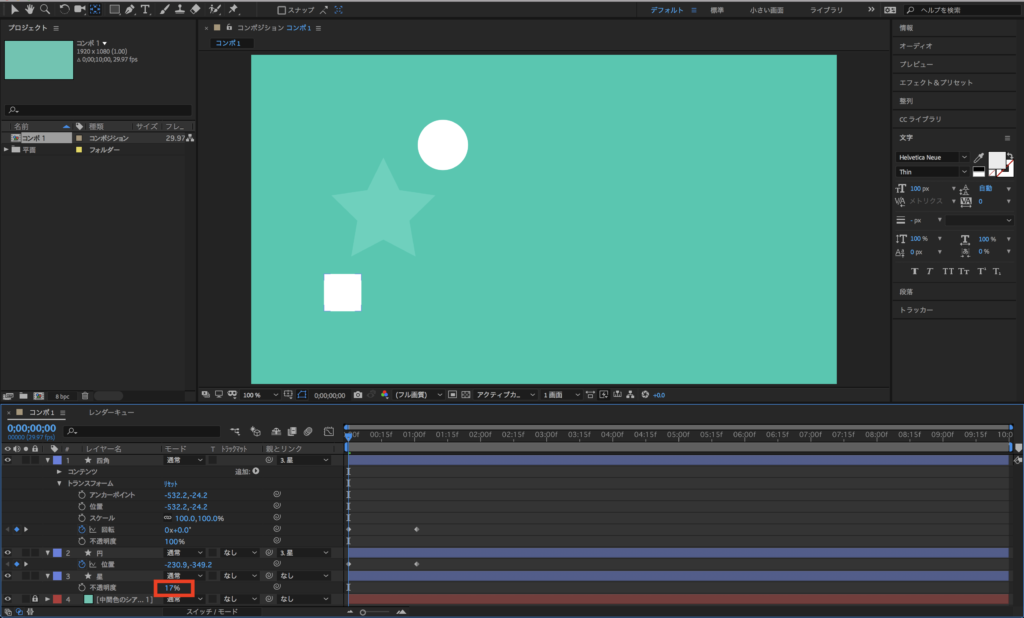Select the Eraser tool
The height and width of the screenshot is (618, 1024).
[x=195, y=9]
